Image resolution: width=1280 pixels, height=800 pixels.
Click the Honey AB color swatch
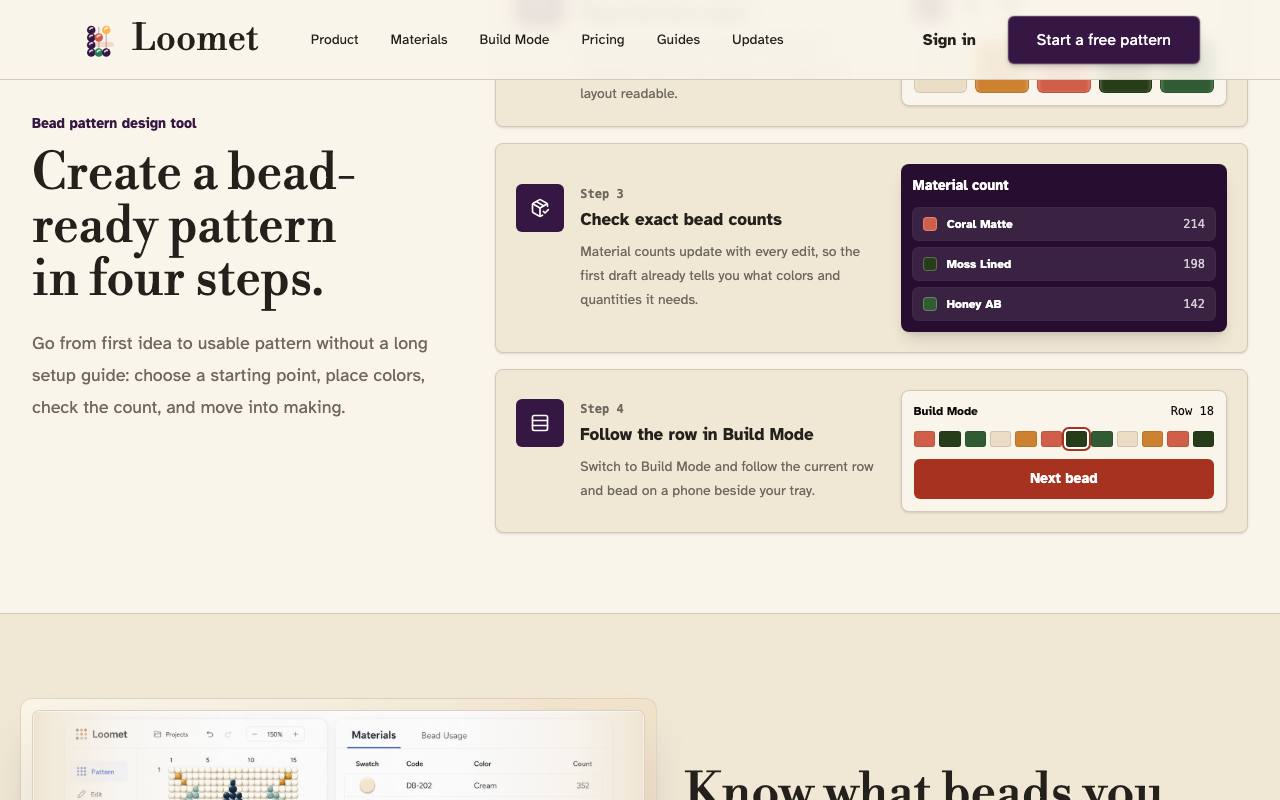coord(930,304)
